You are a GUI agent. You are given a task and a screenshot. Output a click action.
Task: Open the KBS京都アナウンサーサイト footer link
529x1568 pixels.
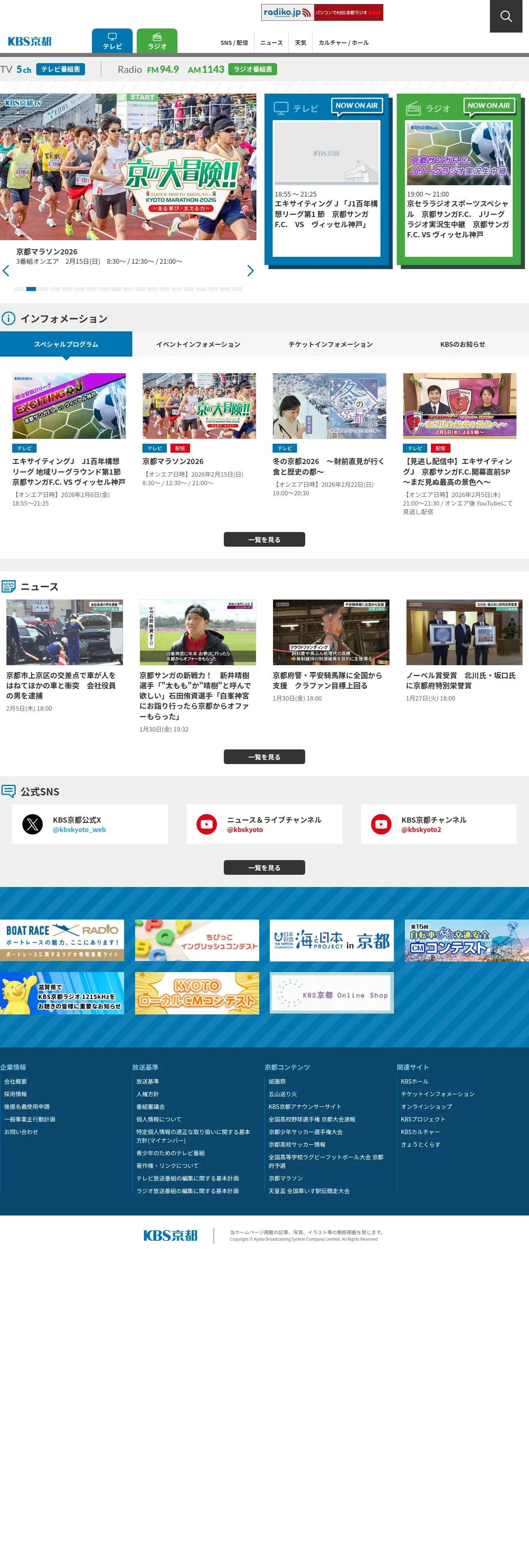tap(305, 1107)
